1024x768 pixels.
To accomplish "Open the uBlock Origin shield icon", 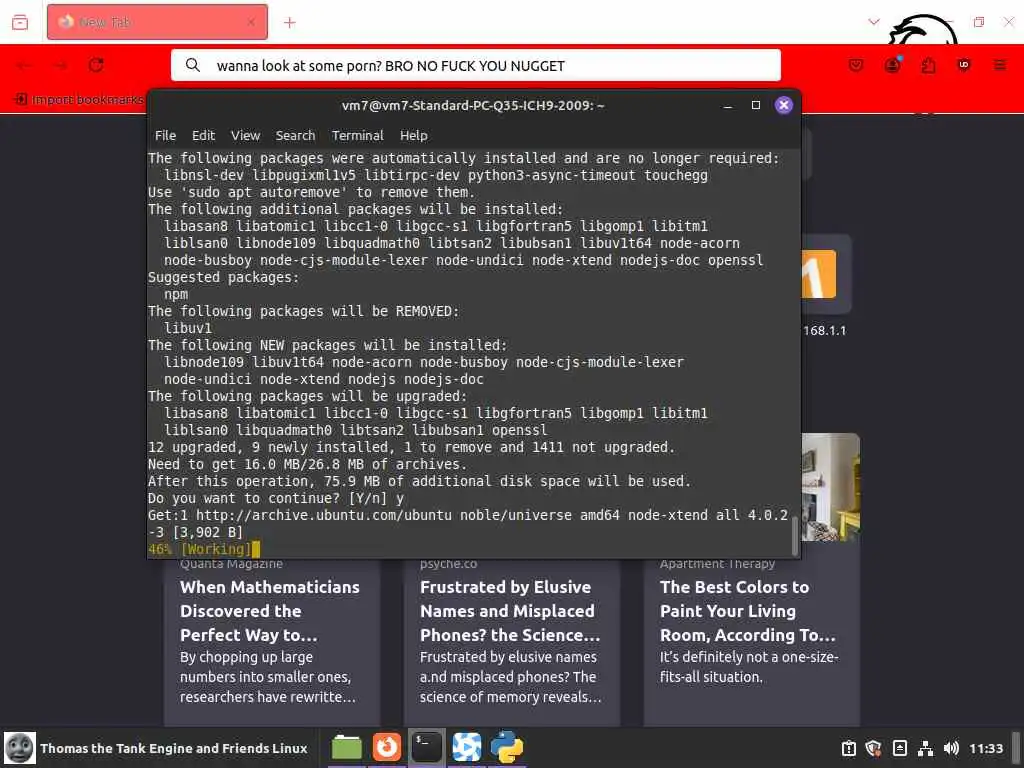I will pos(963,65).
